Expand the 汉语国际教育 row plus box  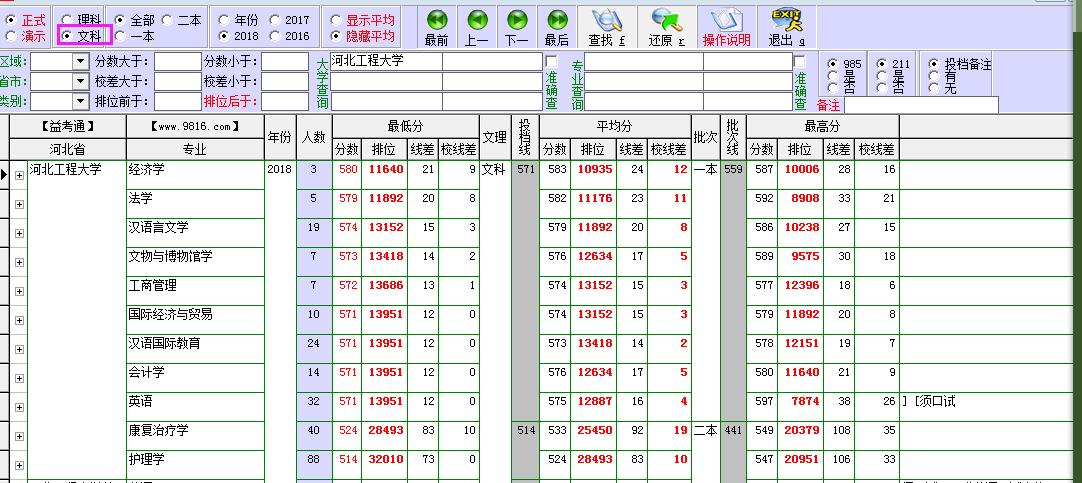19,349
